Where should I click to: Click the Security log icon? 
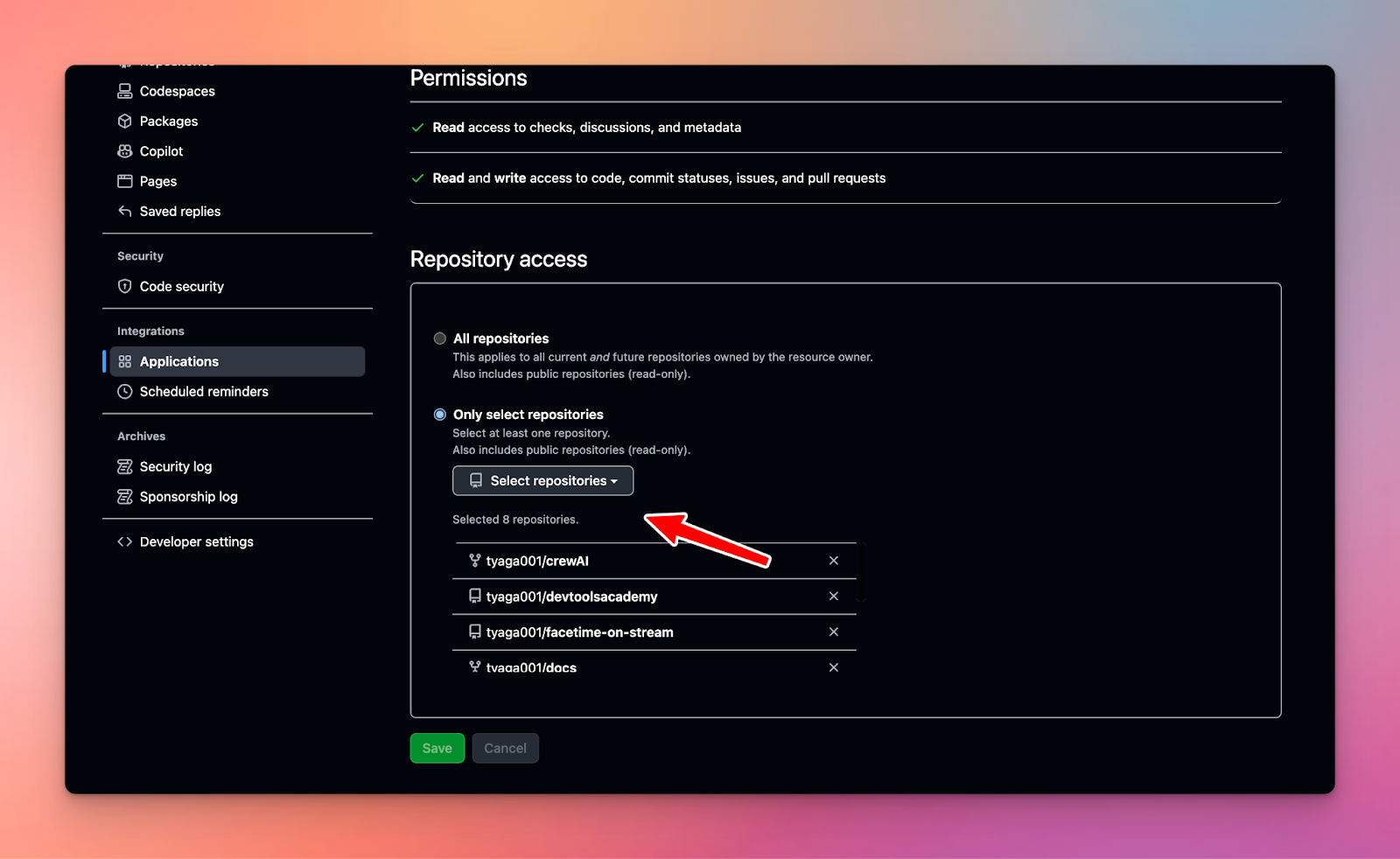tap(125, 466)
